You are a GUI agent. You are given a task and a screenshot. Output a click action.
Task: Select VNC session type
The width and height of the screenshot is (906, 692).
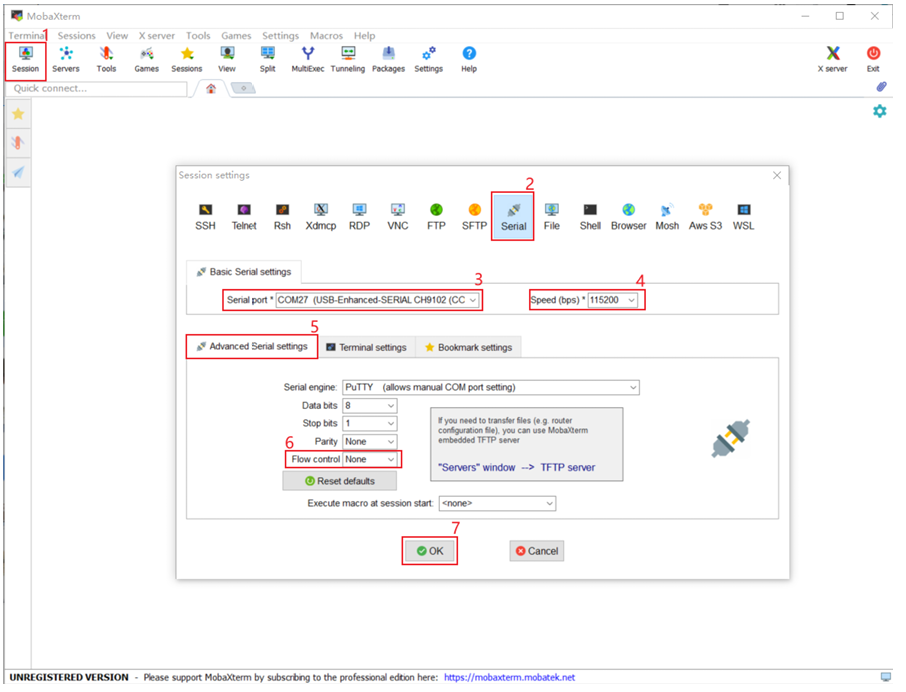pos(398,217)
